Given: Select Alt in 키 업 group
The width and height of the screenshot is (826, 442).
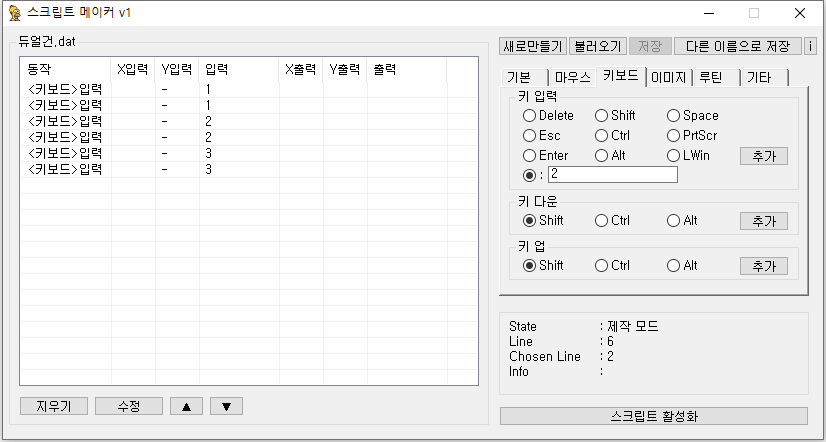Looking at the screenshot, I should click(683, 266).
